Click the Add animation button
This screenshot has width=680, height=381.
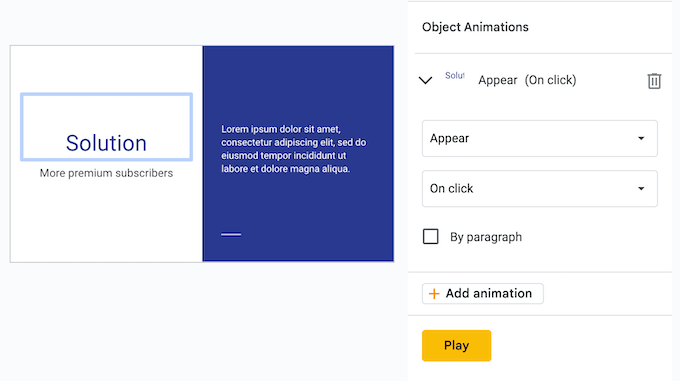(x=482, y=293)
